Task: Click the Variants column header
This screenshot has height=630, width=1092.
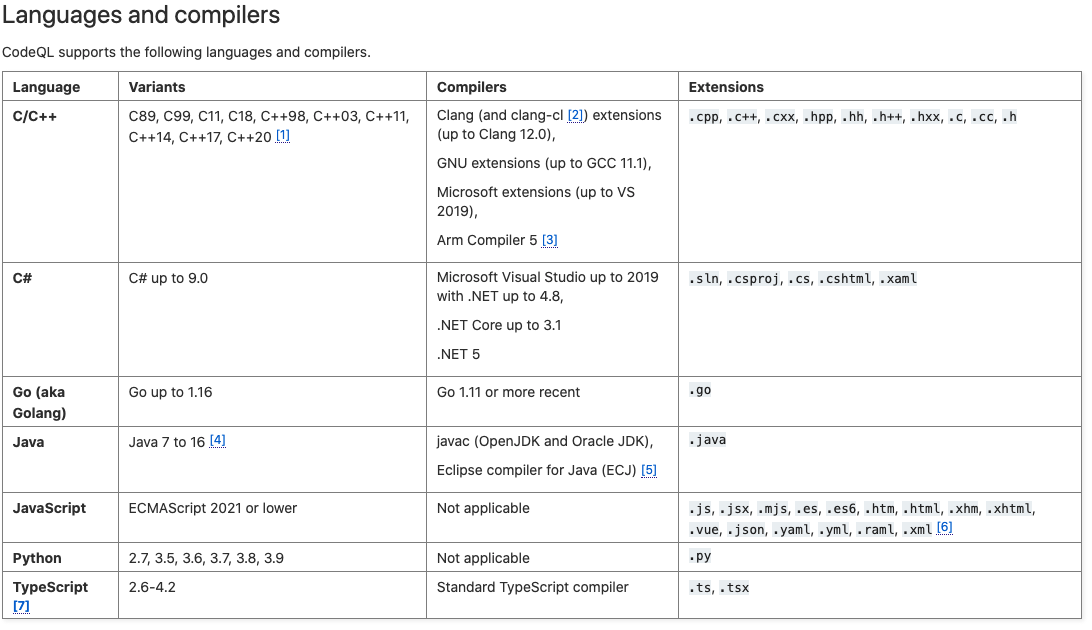Action: tap(157, 87)
